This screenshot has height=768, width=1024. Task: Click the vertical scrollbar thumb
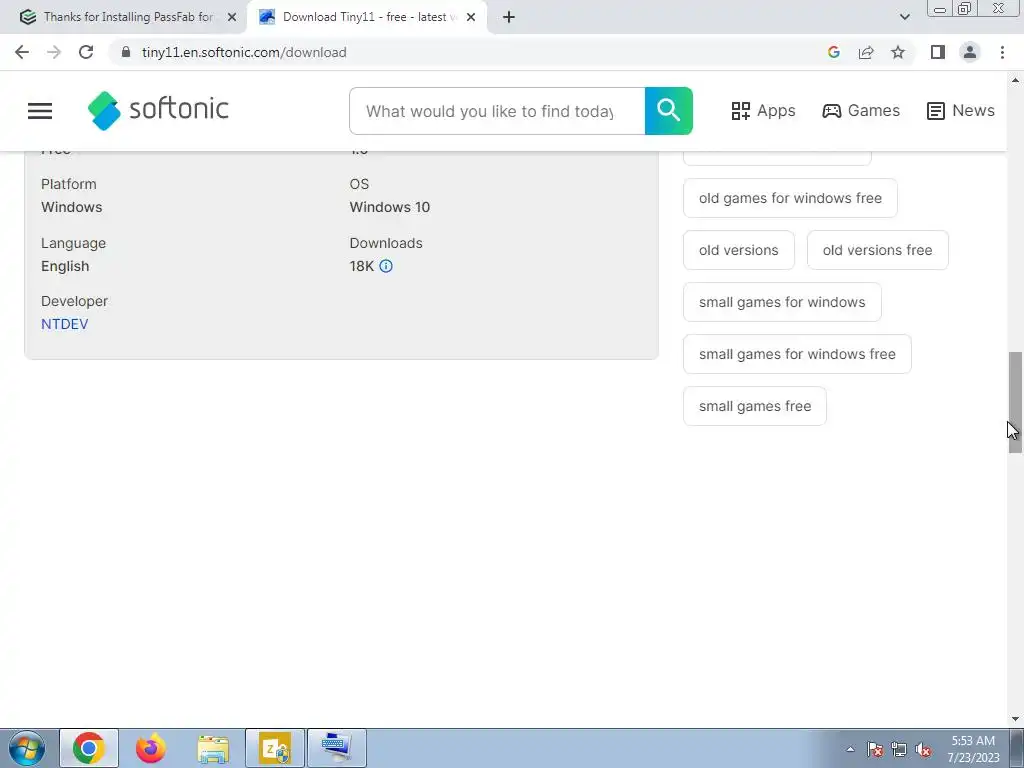click(x=1015, y=402)
